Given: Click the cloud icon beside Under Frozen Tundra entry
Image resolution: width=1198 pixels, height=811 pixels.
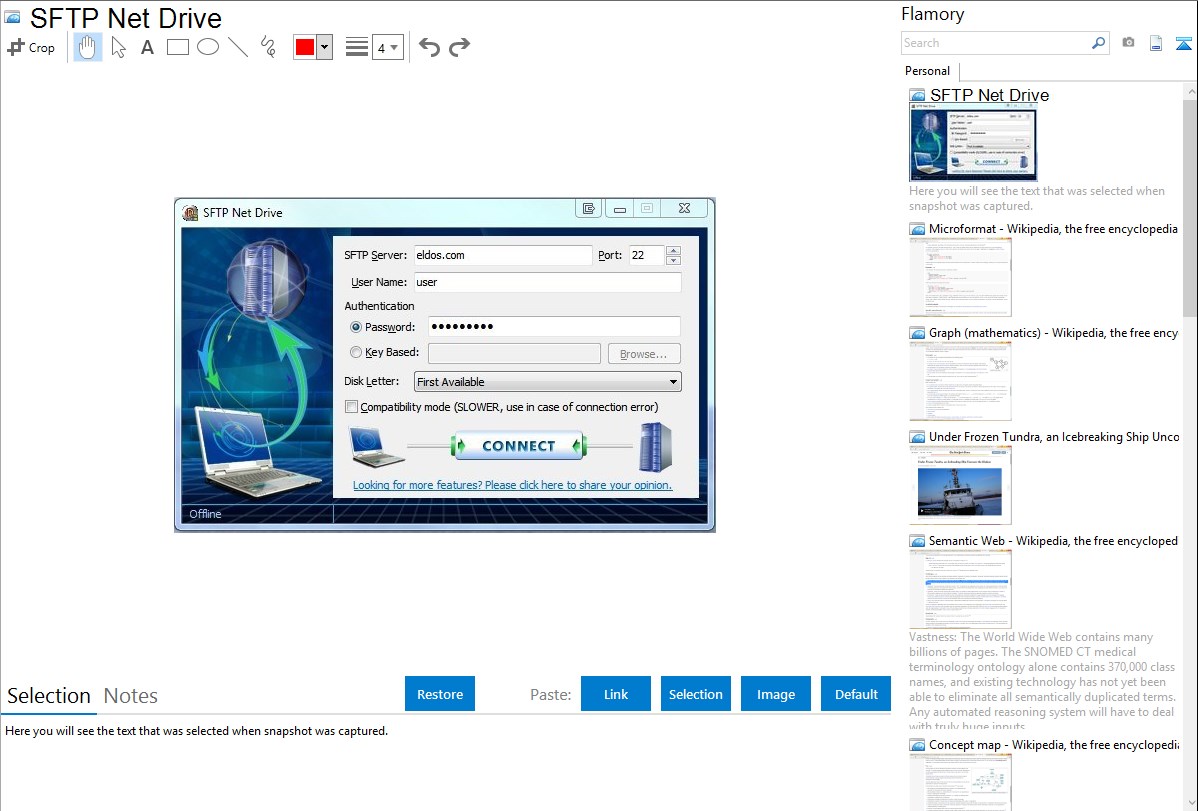Looking at the screenshot, I should [917, 437].
